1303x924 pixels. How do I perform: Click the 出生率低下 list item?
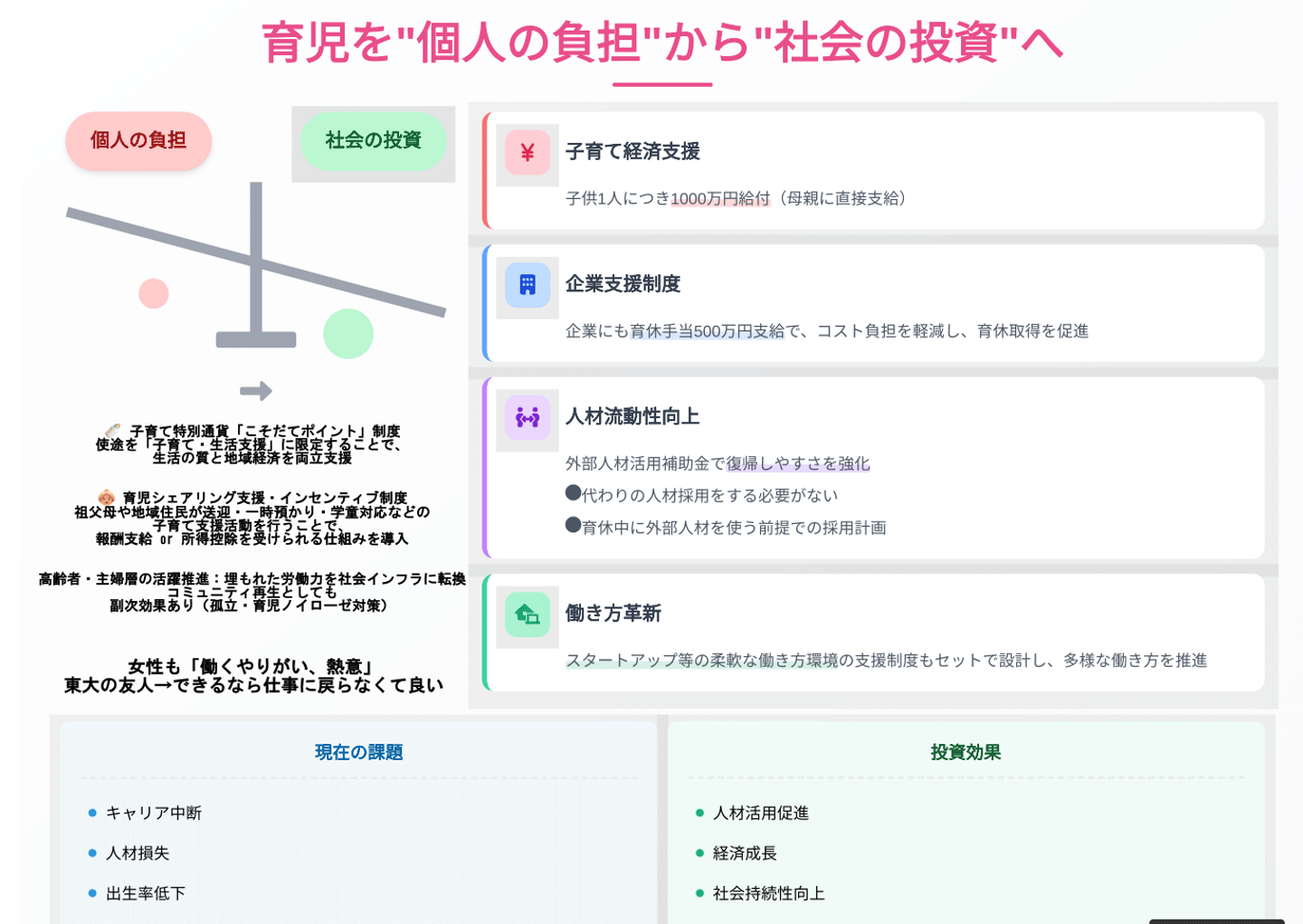[146, 893]
